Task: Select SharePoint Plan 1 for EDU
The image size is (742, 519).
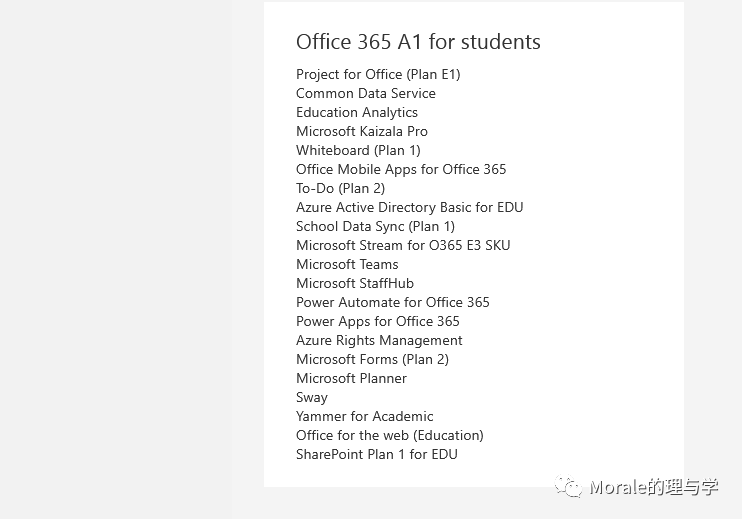Action: click(x=377, y=454)
